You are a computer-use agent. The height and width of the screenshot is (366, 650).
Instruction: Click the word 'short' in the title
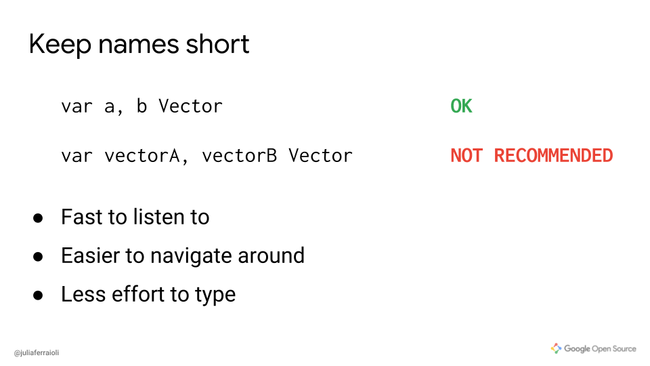217,44
